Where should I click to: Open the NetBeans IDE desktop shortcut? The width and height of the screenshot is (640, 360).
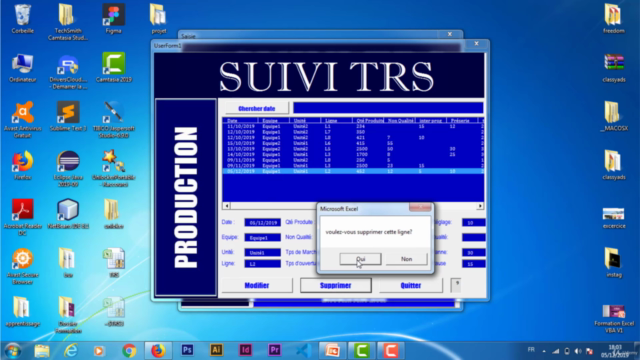pyautogui.click(x=68, y=214)
